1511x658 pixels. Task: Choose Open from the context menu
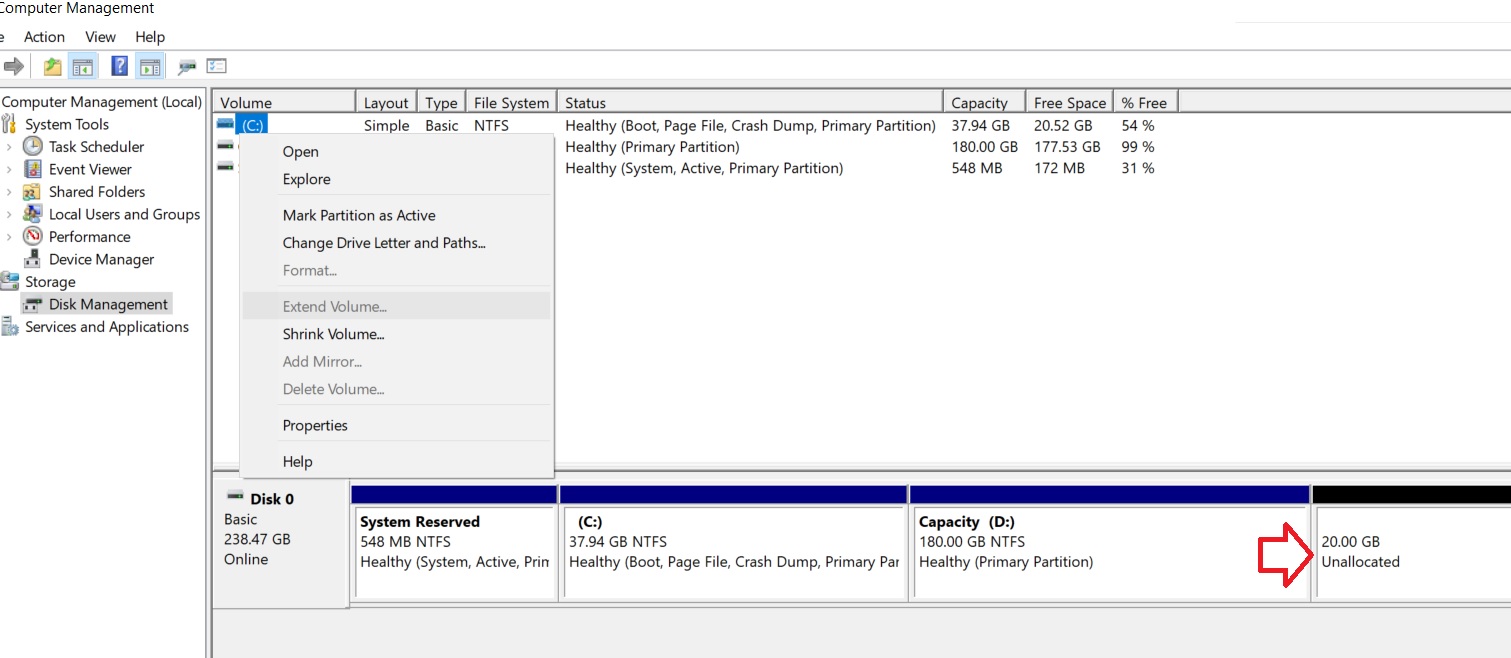pos(396,152)
